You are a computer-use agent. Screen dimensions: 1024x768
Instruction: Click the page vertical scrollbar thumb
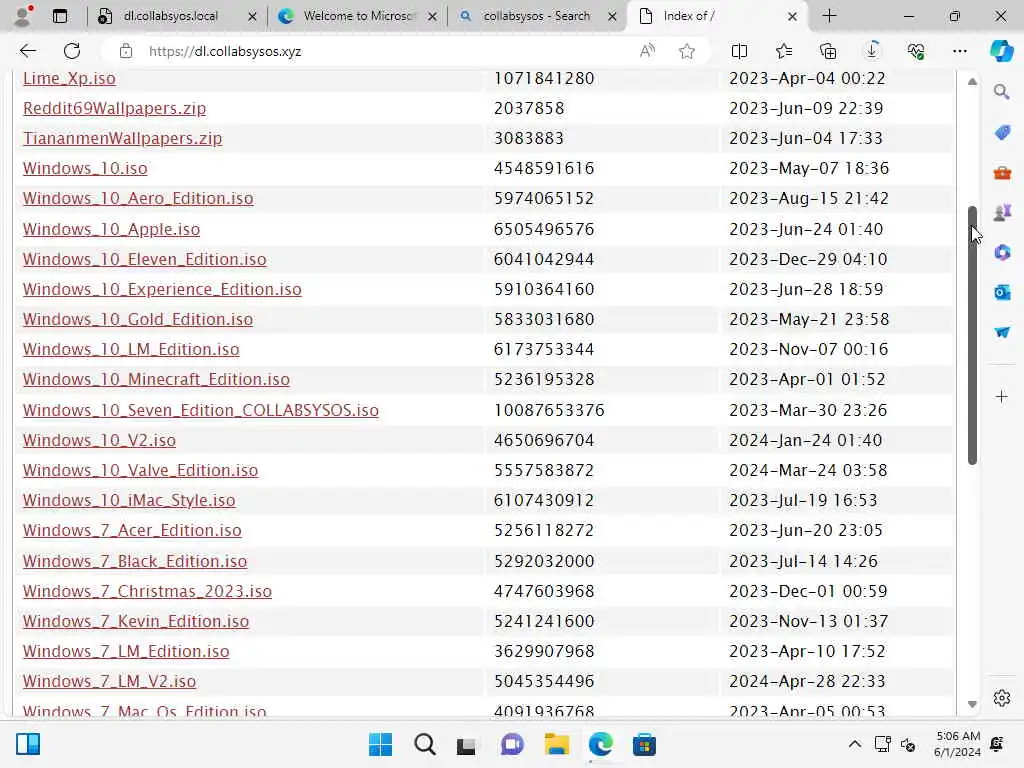click(x=972, y=335)
